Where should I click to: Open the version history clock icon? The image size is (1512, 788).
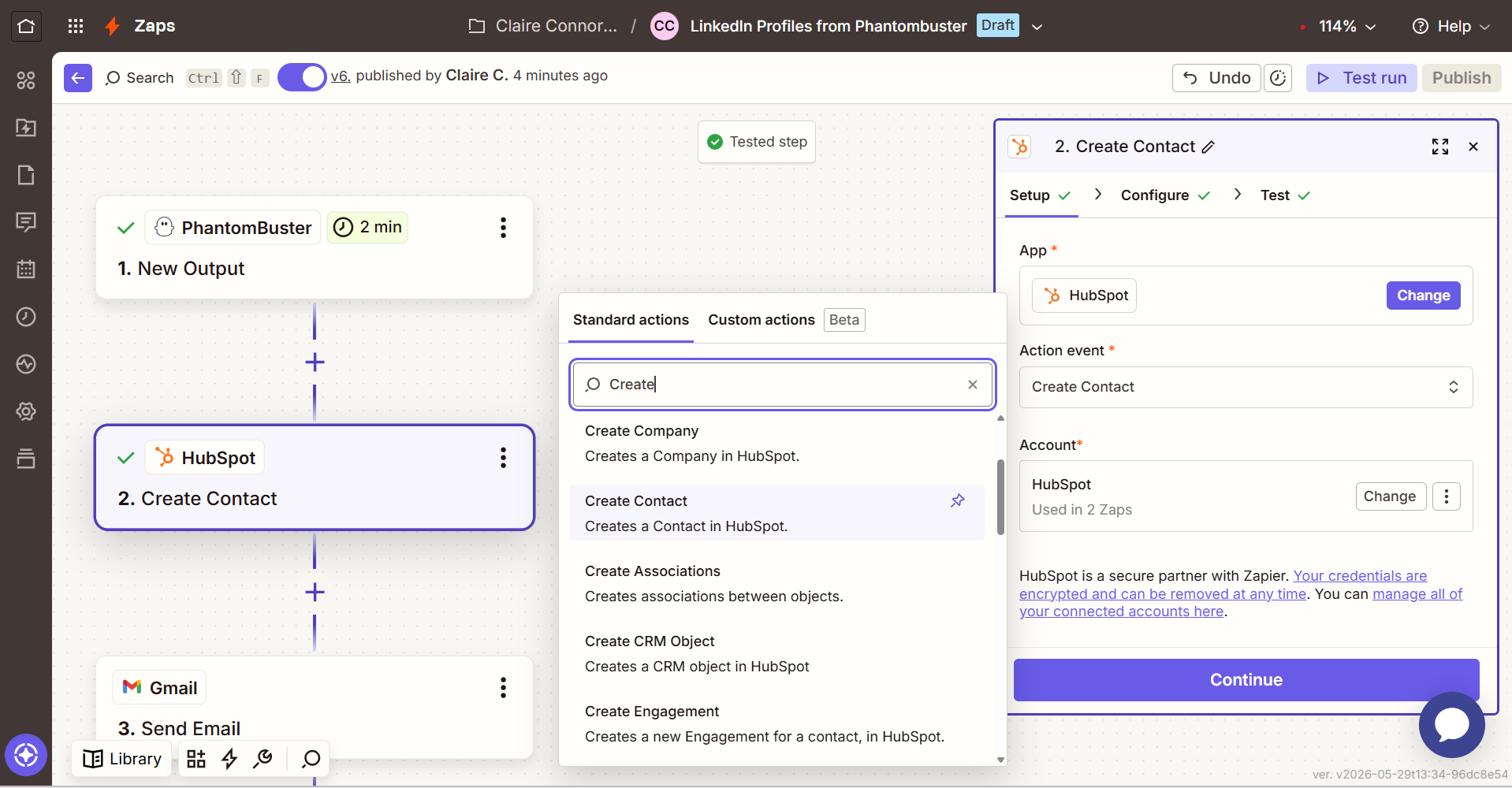1278,78
